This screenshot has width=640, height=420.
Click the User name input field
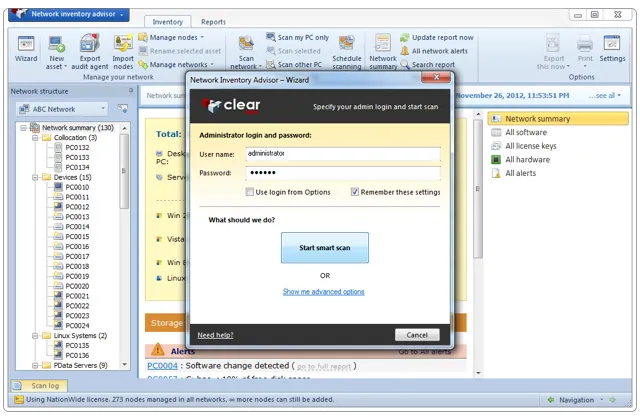343,154
